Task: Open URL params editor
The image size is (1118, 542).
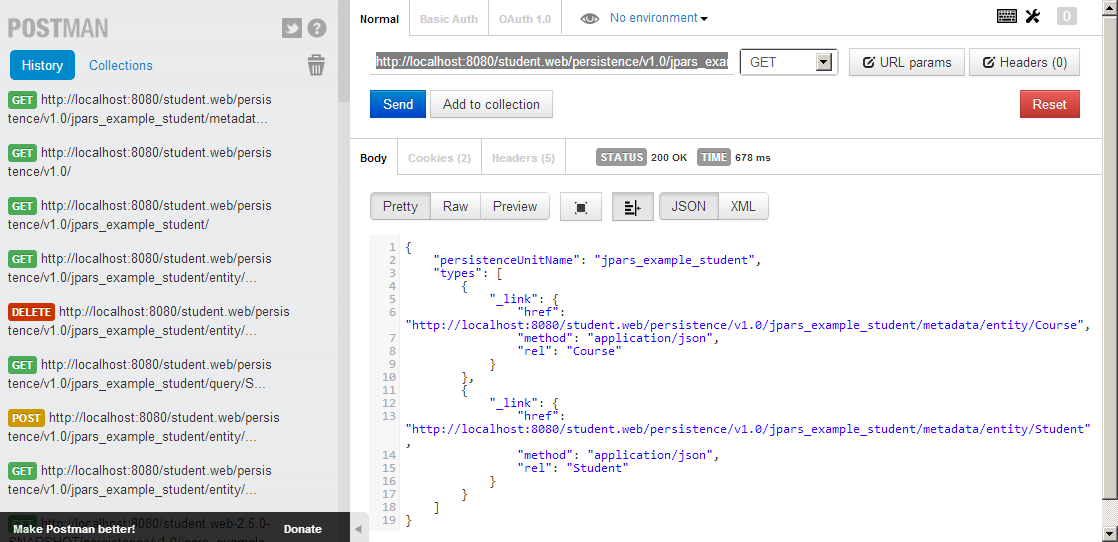Action: [x=907, y=62]
